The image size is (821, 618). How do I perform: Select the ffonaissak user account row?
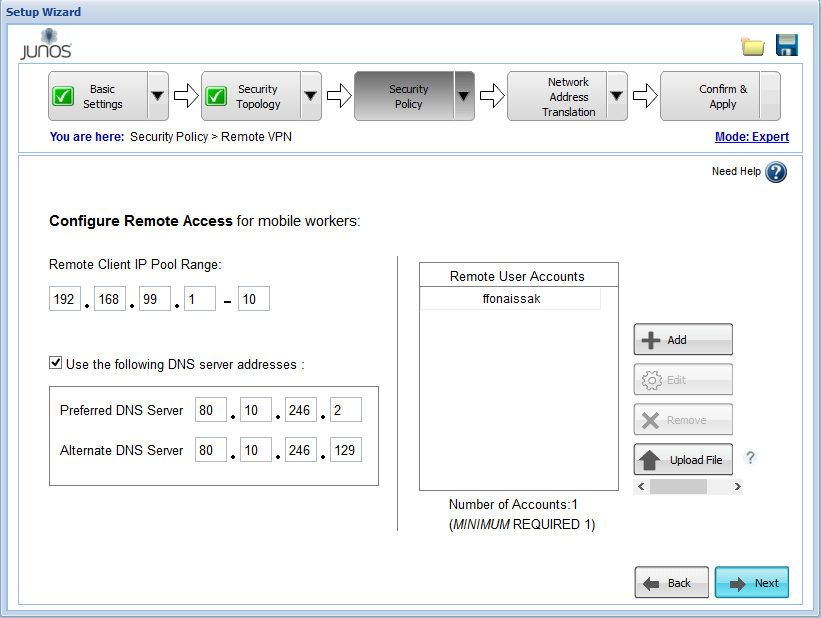tap(511, 299)
